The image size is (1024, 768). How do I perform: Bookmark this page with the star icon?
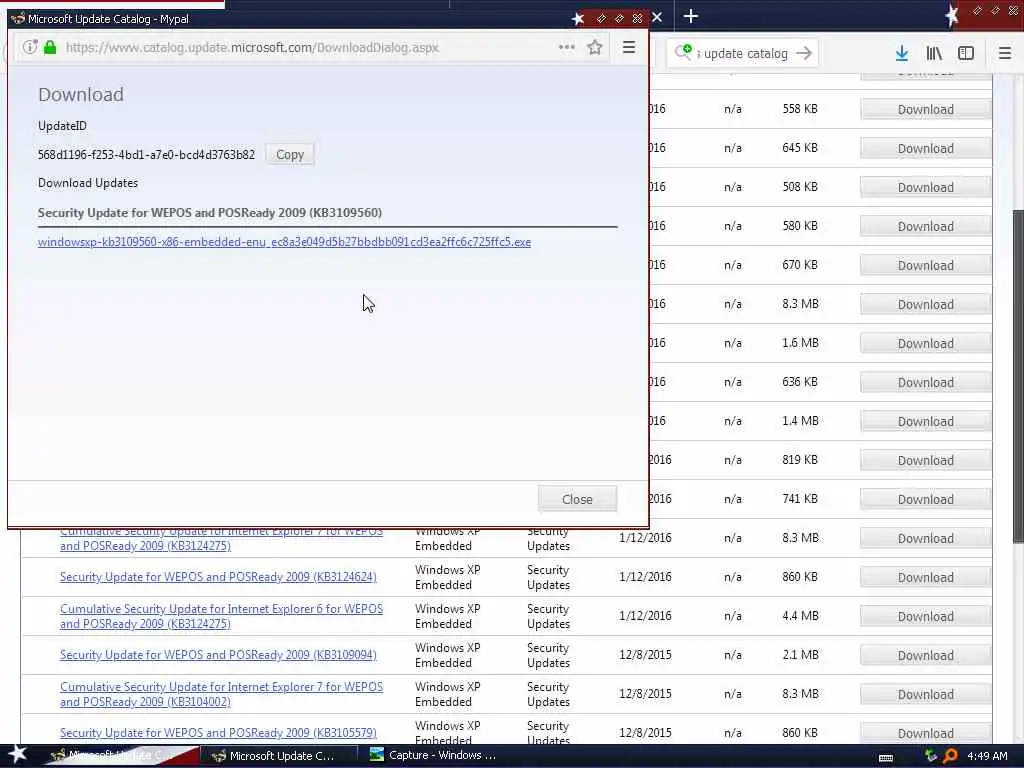[x=594, y=47]
